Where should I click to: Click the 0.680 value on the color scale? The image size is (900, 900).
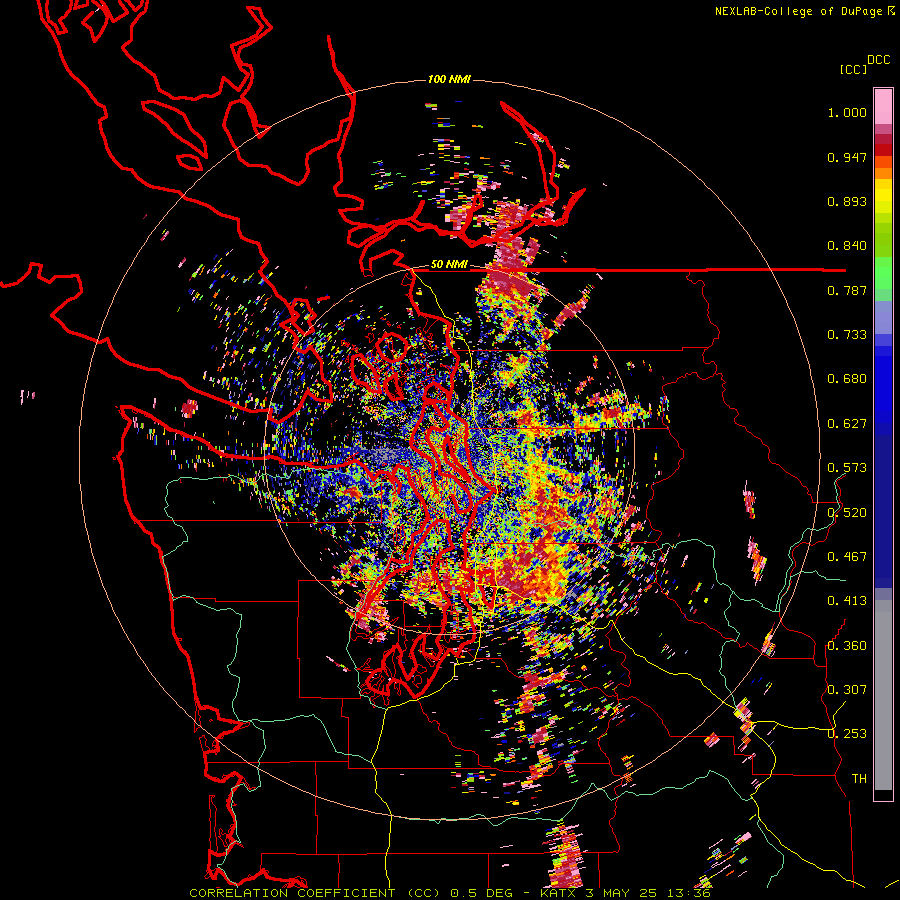point(847,379)
